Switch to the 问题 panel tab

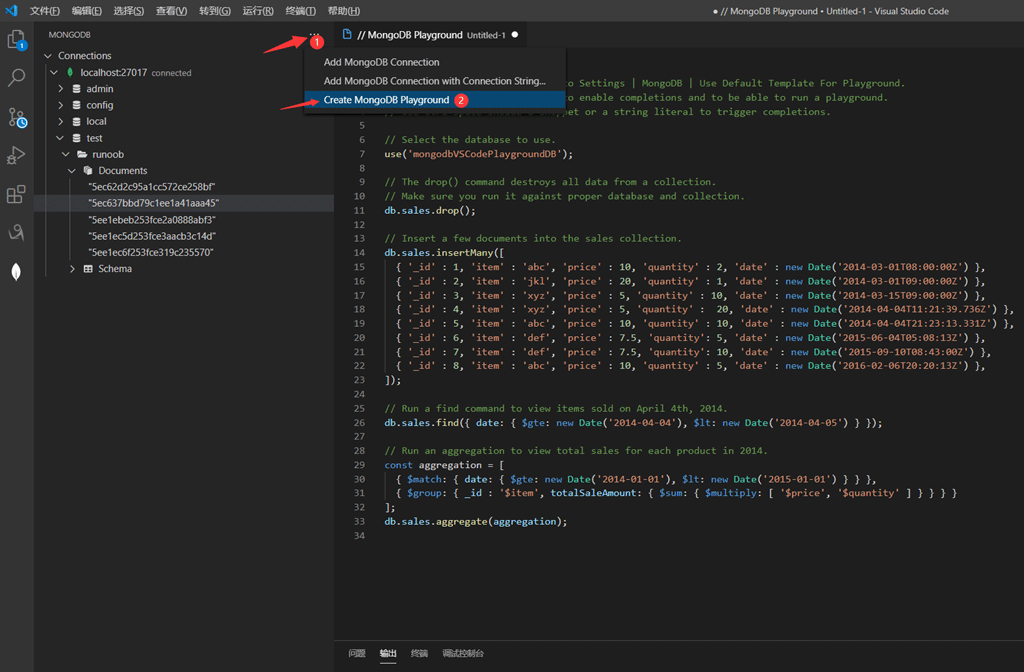[x=357, y=653]
